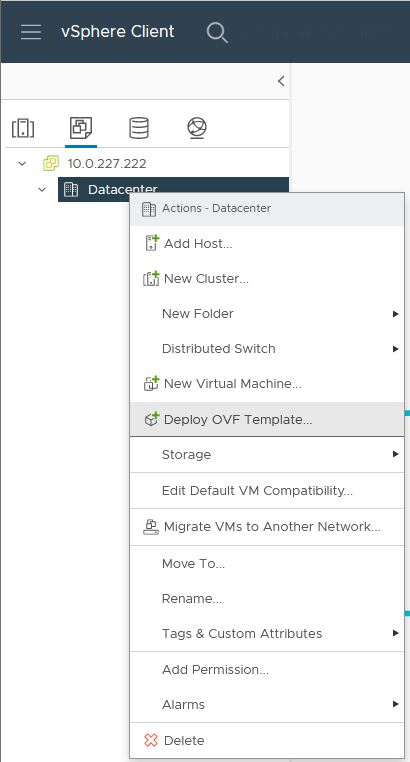Collapse the navigator side panel
Image resolution: width=410 pixels, height=762 pixels.
point(281,81)
